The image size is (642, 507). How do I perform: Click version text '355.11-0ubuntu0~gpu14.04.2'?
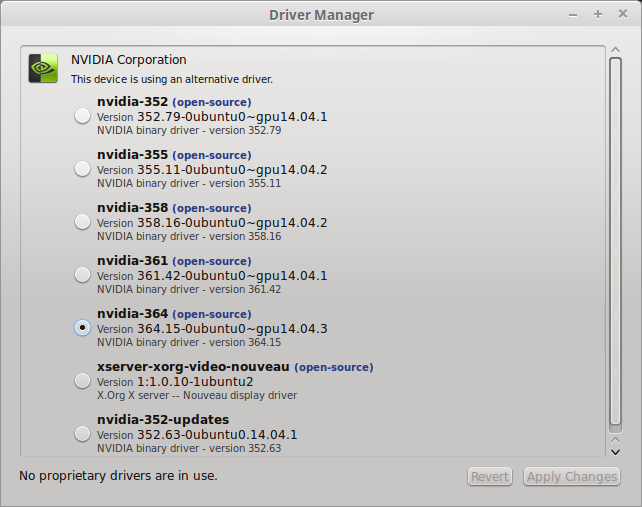[x=232, y=170]
